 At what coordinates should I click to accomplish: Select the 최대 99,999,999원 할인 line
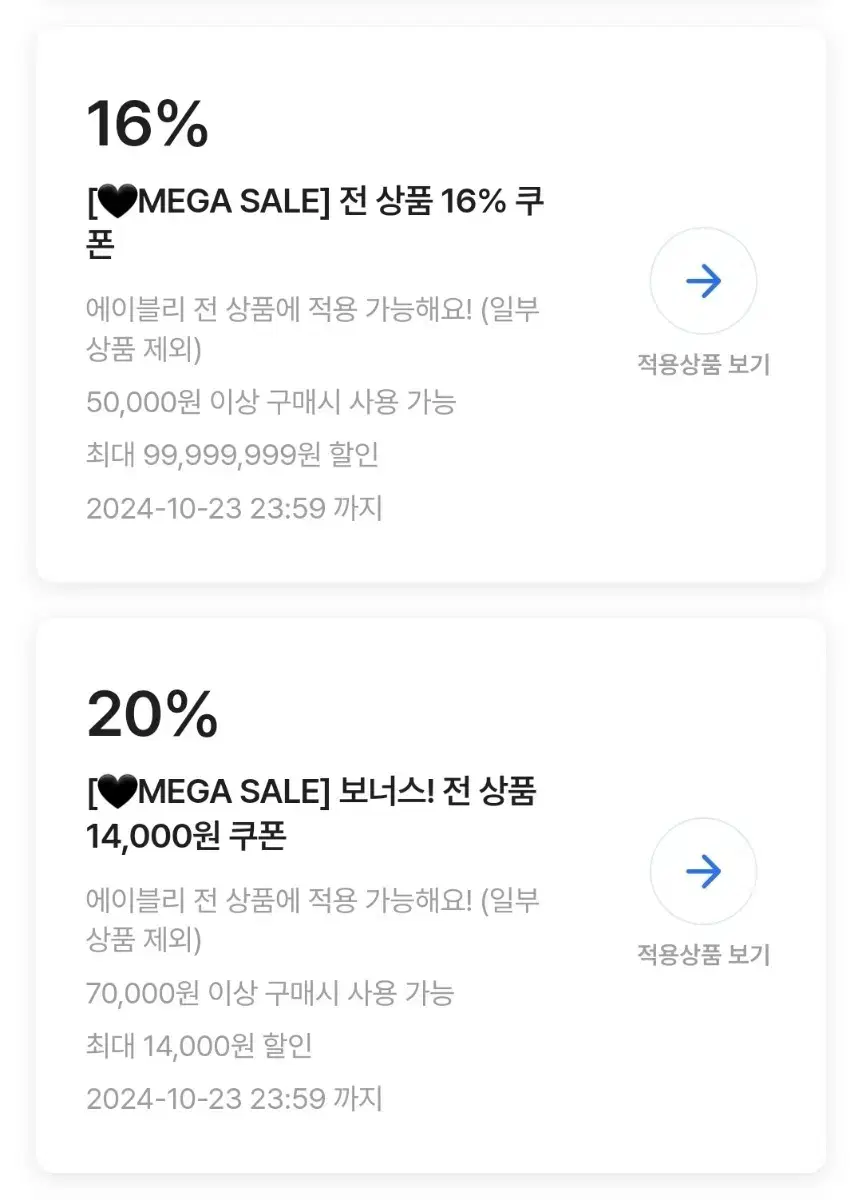click(233, 456)
